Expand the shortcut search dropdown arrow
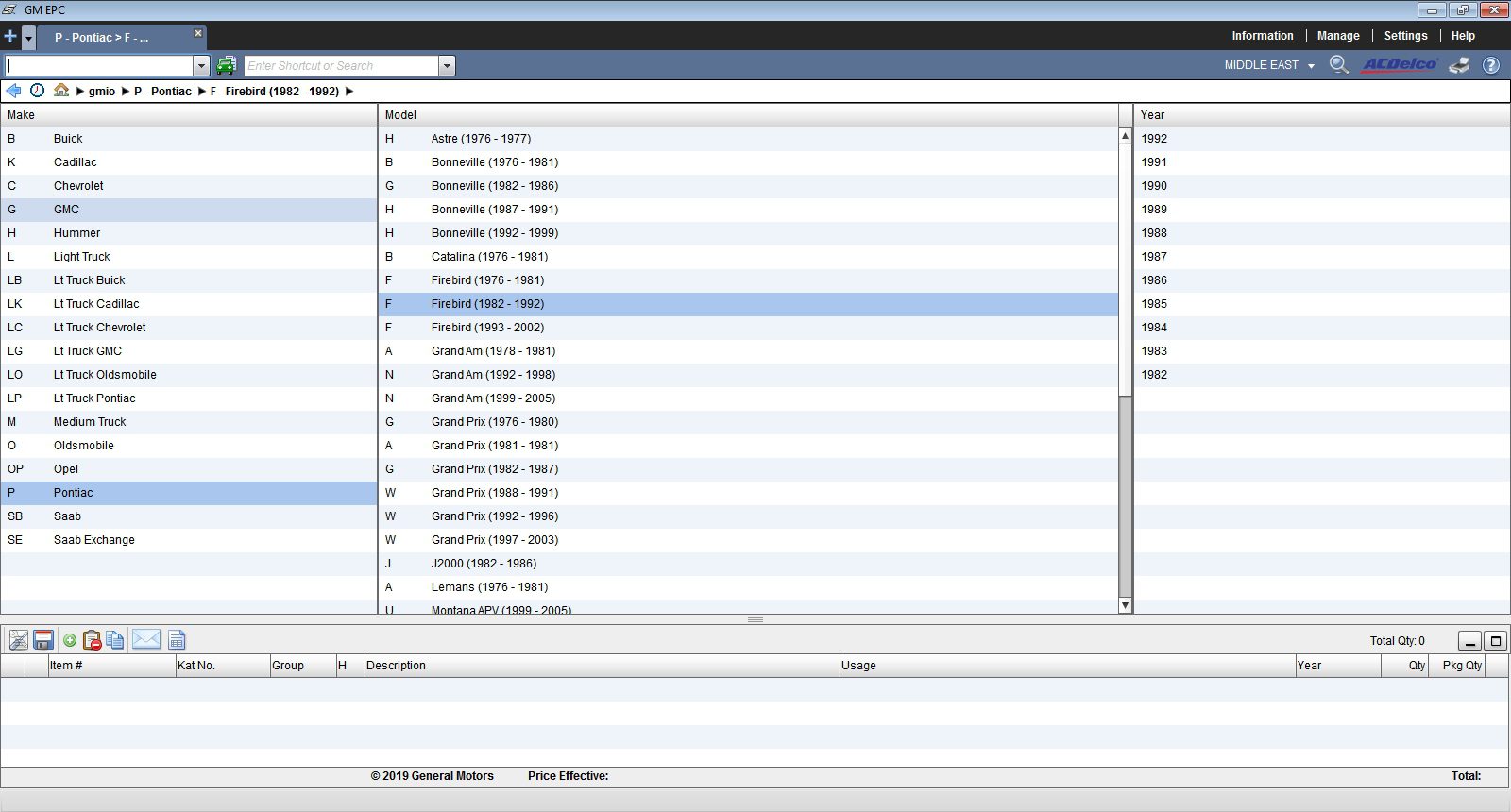 [447, 65]
